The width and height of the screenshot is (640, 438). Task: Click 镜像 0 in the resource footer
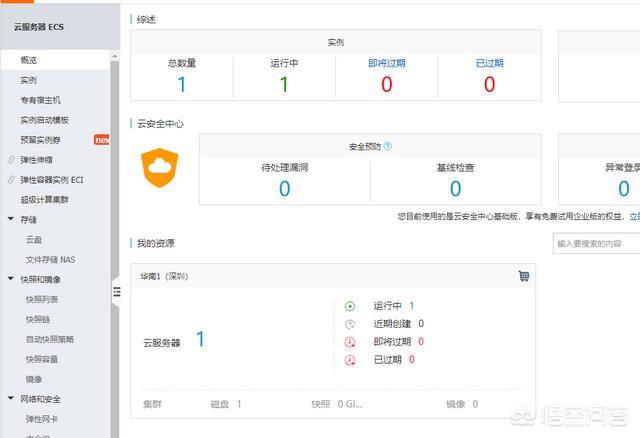462,404
